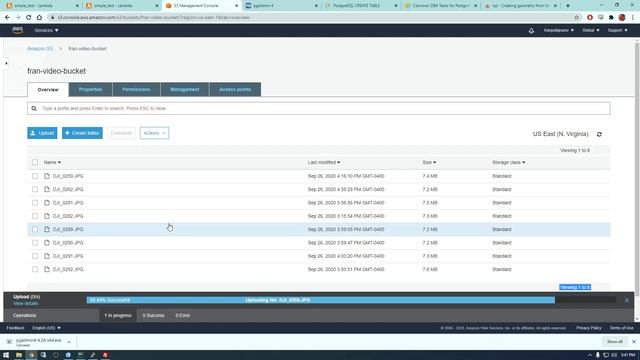Open Chrome three-dot menu
Viewport: 640px width, 360px height.
633,18
